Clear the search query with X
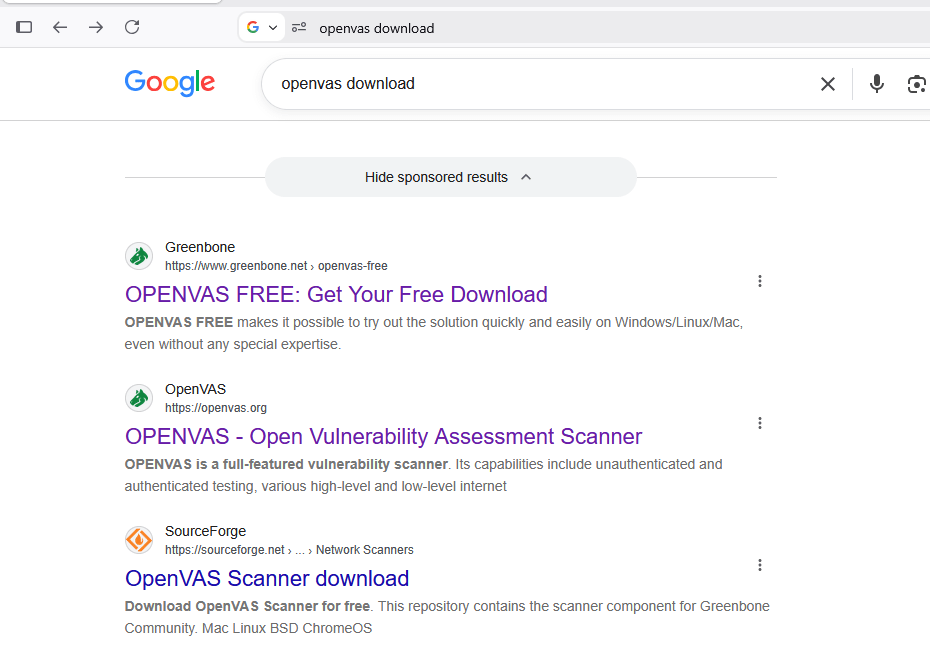The height and width of the screenshot is (651, 930). [x=828, y=84]
